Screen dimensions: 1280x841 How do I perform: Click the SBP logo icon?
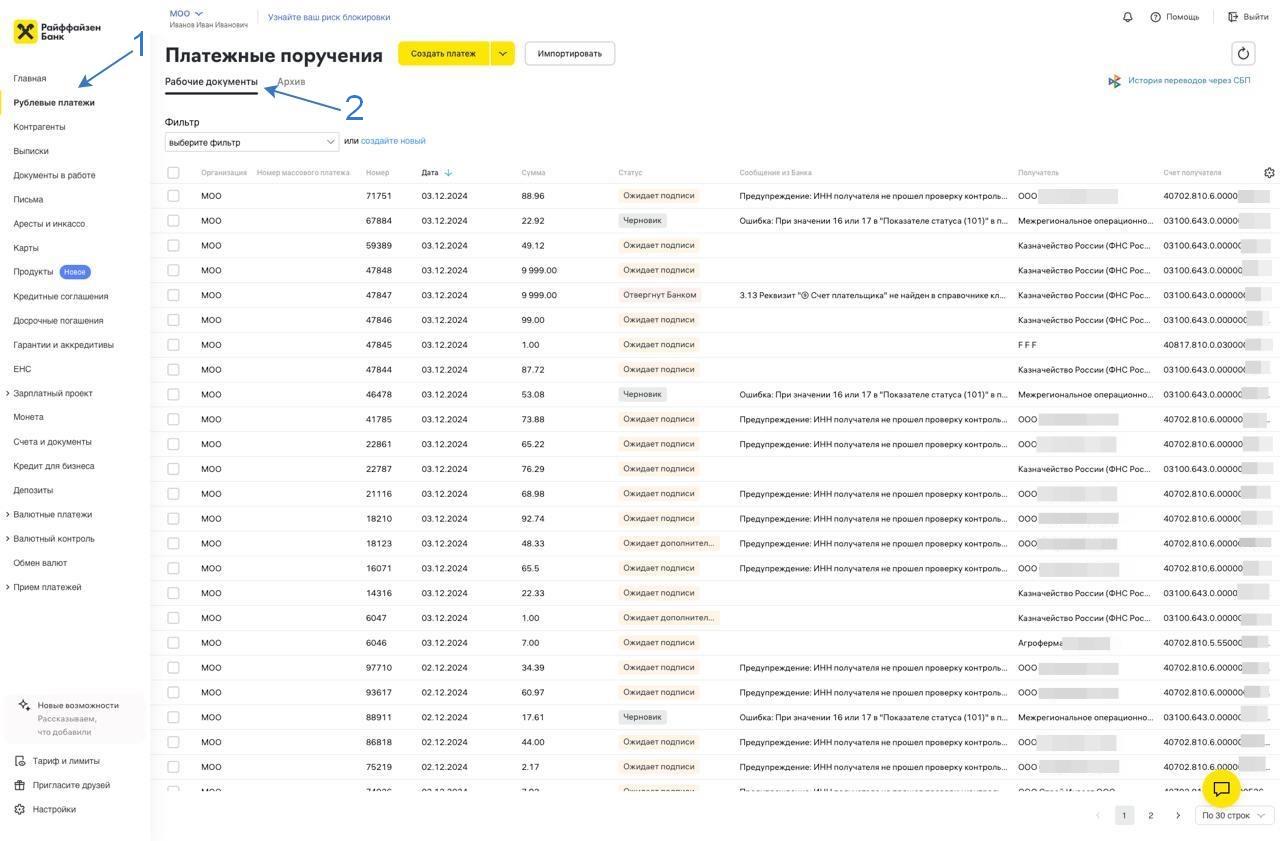[1115, 81]
